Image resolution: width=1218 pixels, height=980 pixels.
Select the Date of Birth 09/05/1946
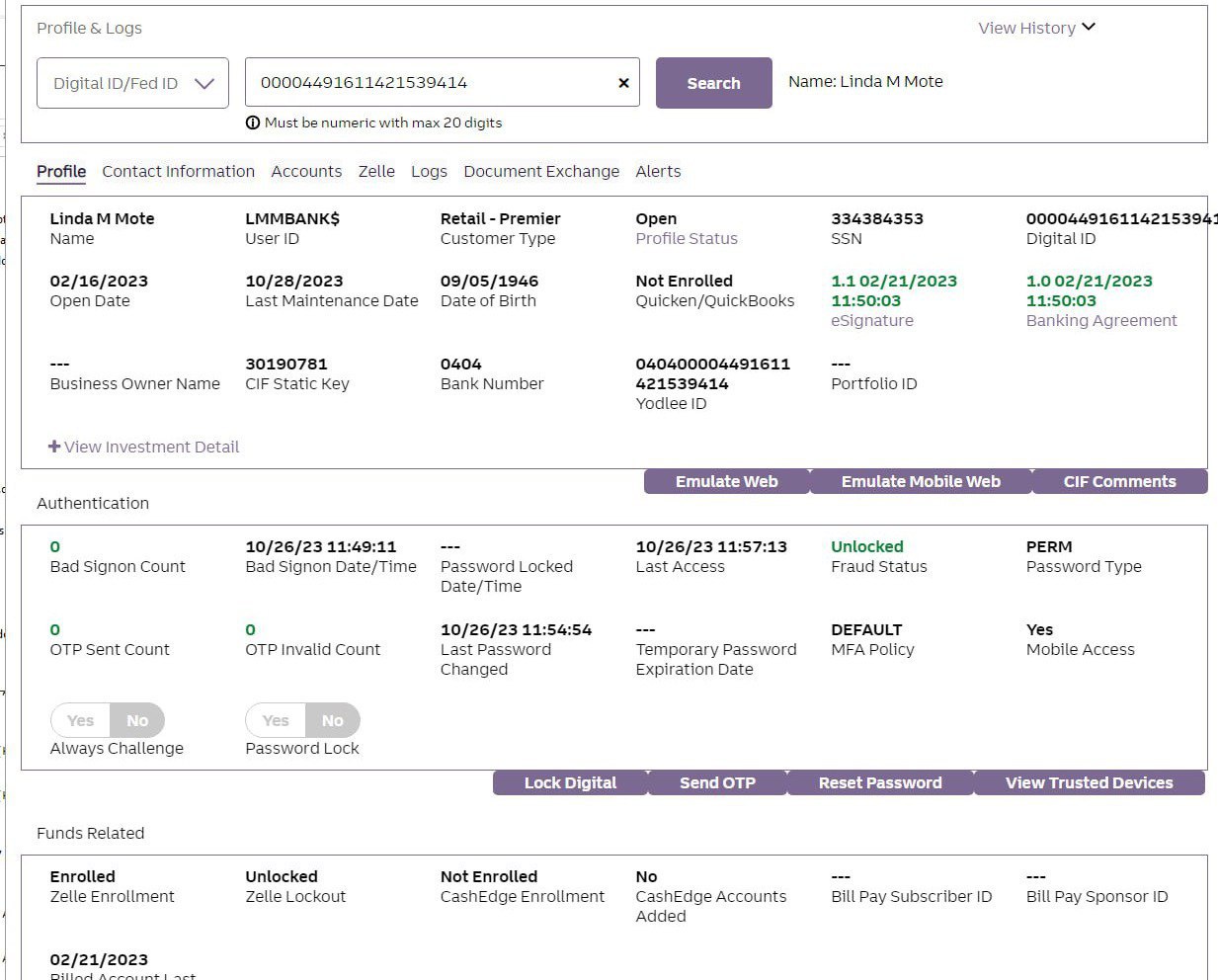489,281
